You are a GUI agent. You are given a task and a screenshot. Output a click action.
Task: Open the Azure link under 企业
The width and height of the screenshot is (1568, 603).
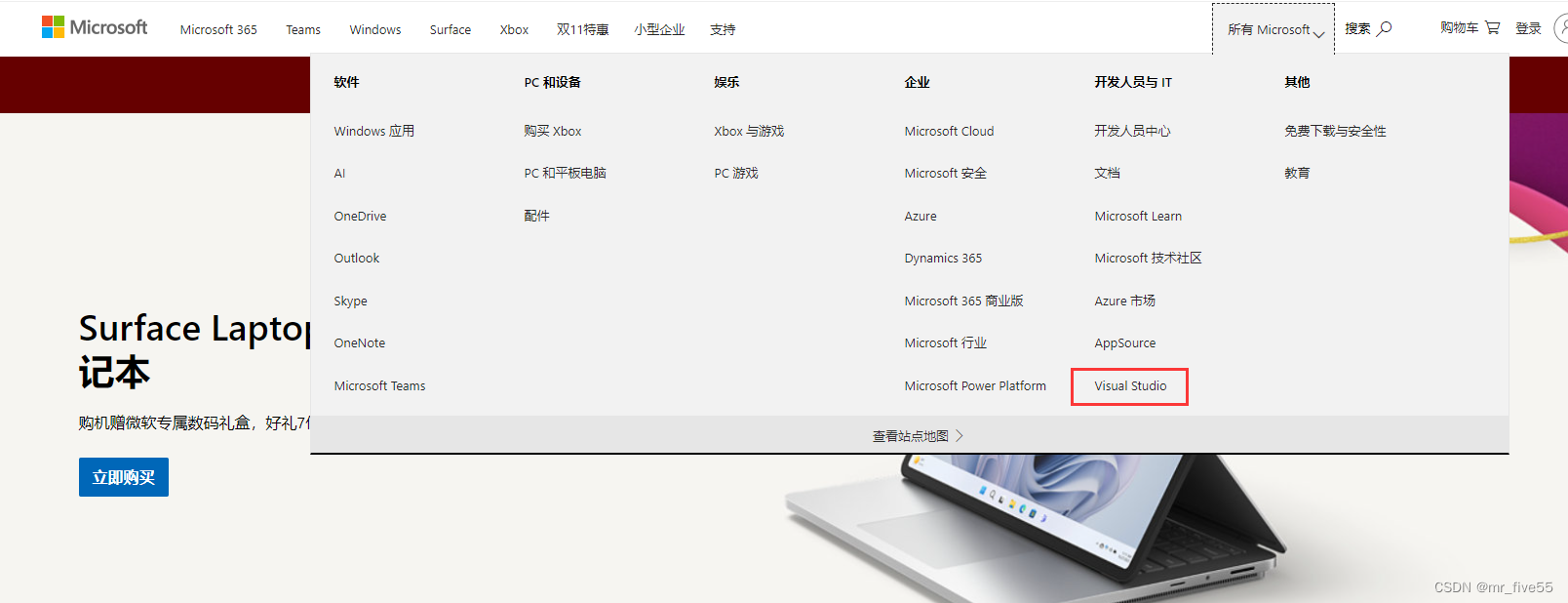(920, 216)
